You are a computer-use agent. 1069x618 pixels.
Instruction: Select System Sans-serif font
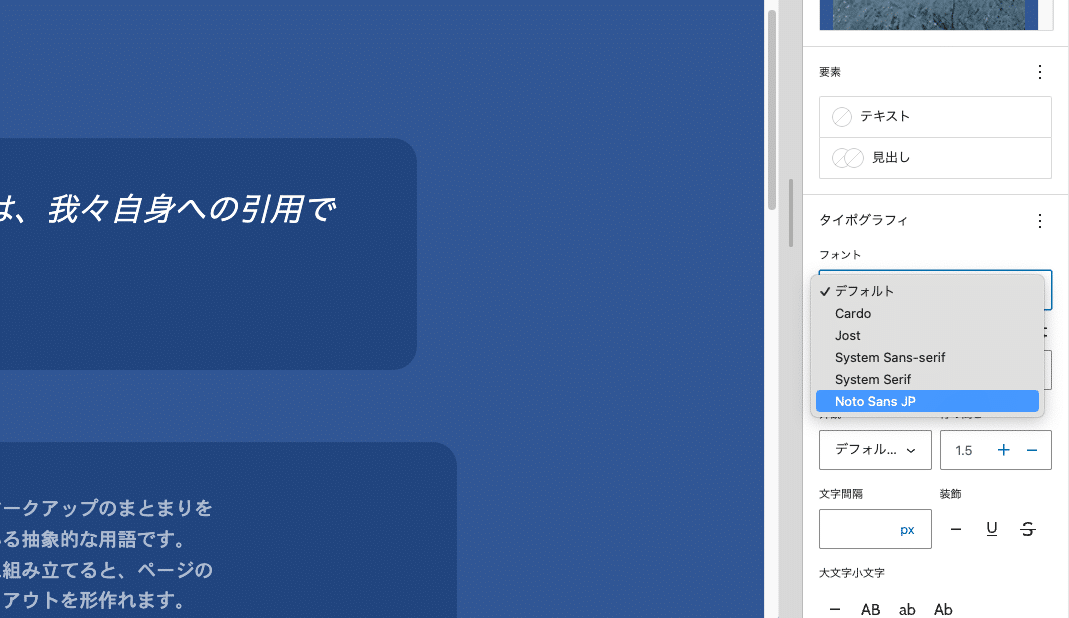[890, 357]
